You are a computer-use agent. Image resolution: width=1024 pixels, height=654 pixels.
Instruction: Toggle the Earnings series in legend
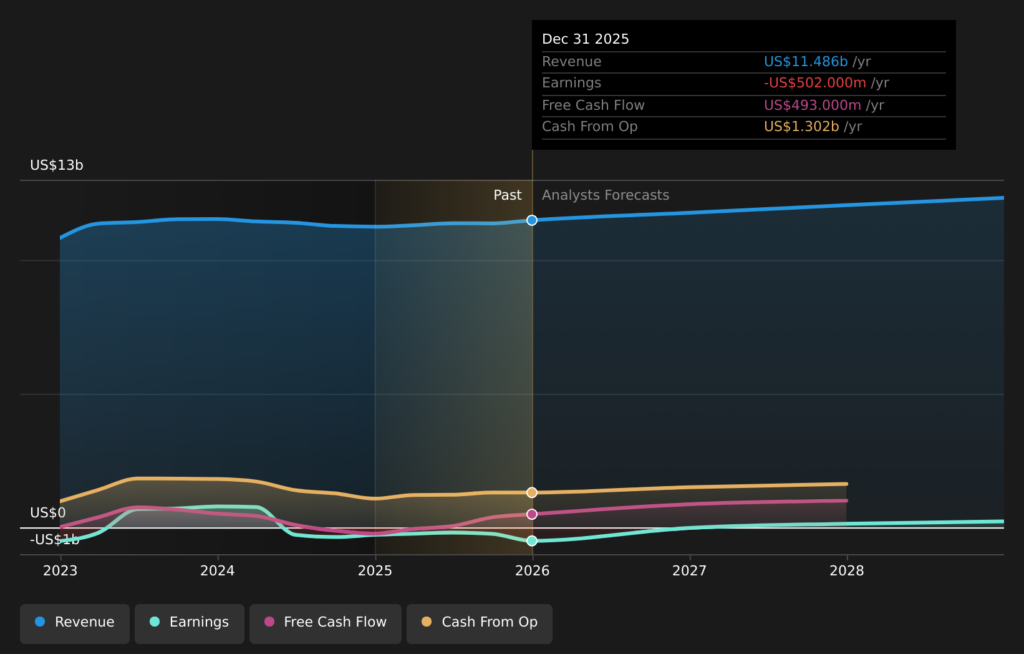(x=188, y=622)
